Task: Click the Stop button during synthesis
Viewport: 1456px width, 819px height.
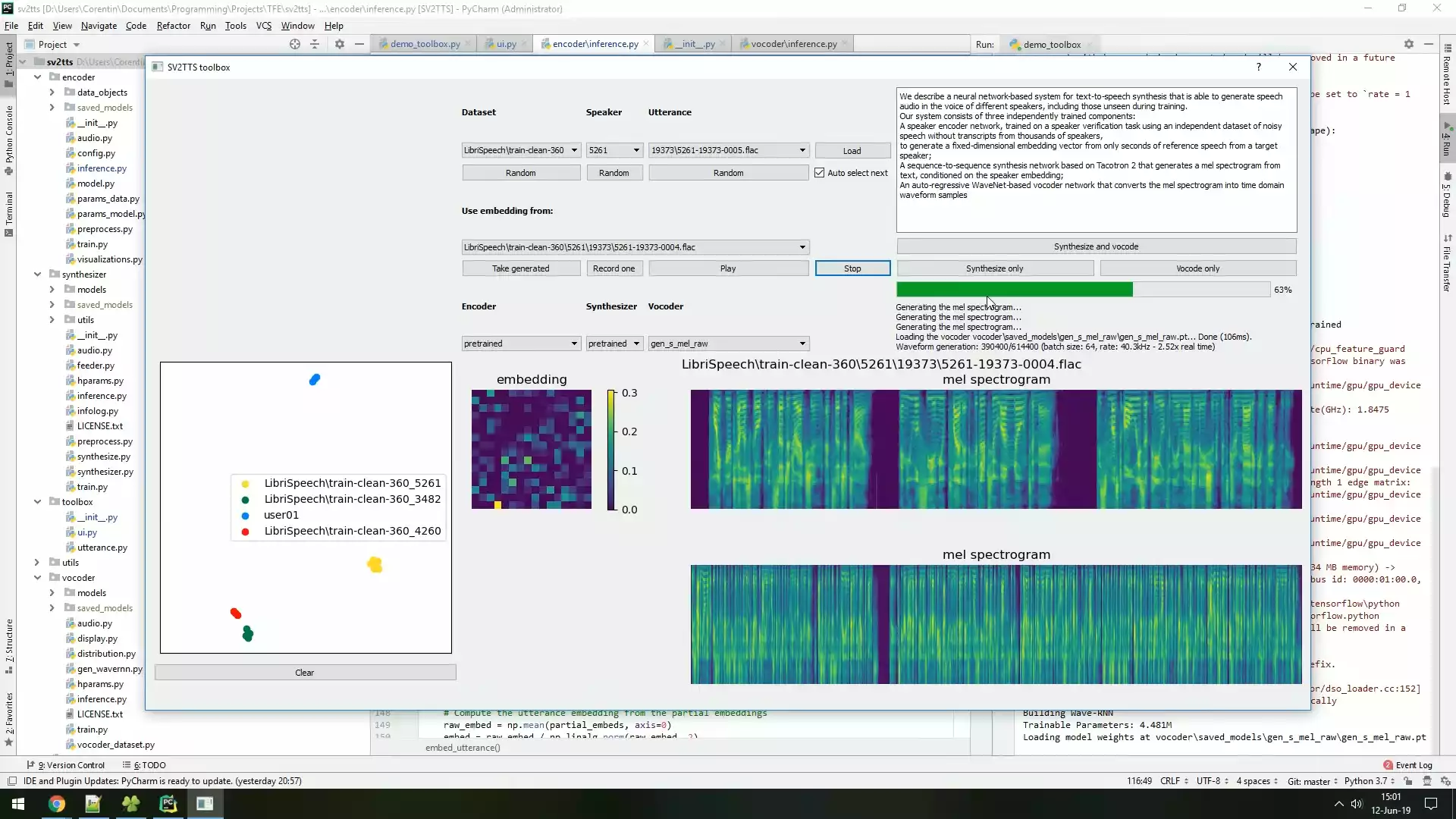Action: [852, 268]
